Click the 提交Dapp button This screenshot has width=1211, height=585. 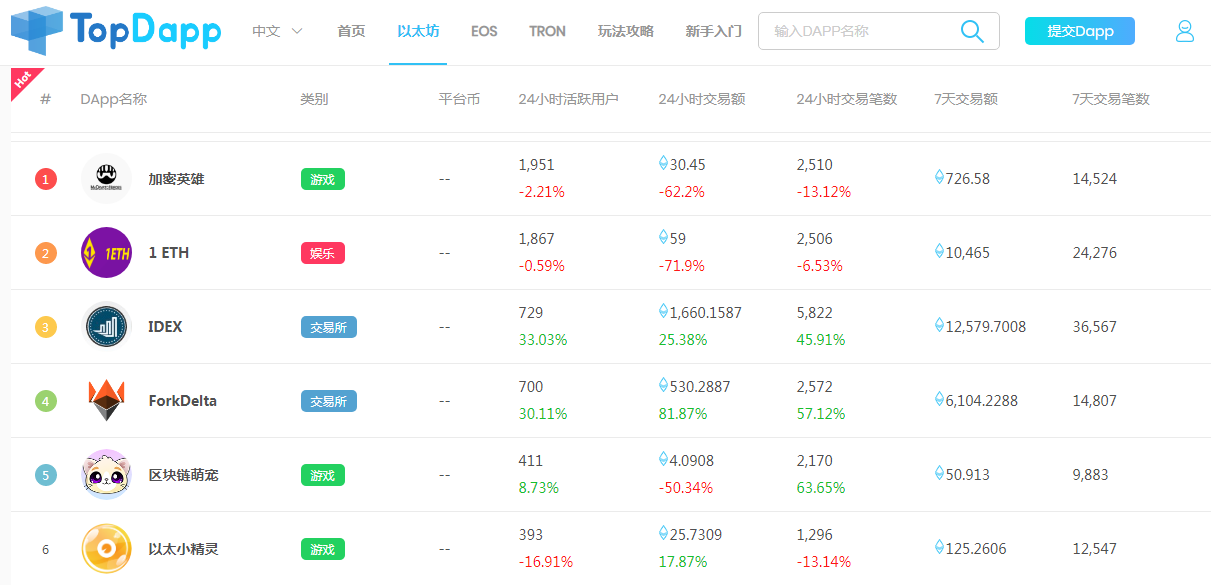(1080, 31)
